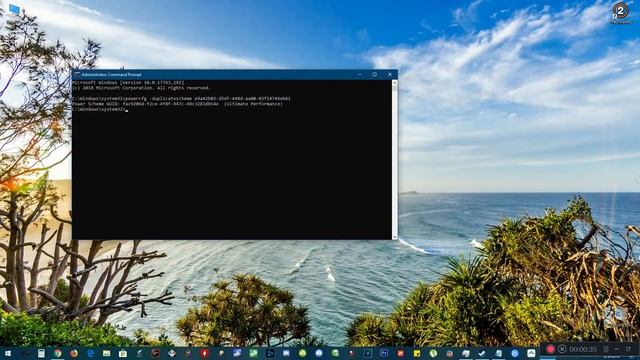Open the red diamond taskbar icon
Image resolution: width=640 pixels, height=360 pixels.
(204, 353)
